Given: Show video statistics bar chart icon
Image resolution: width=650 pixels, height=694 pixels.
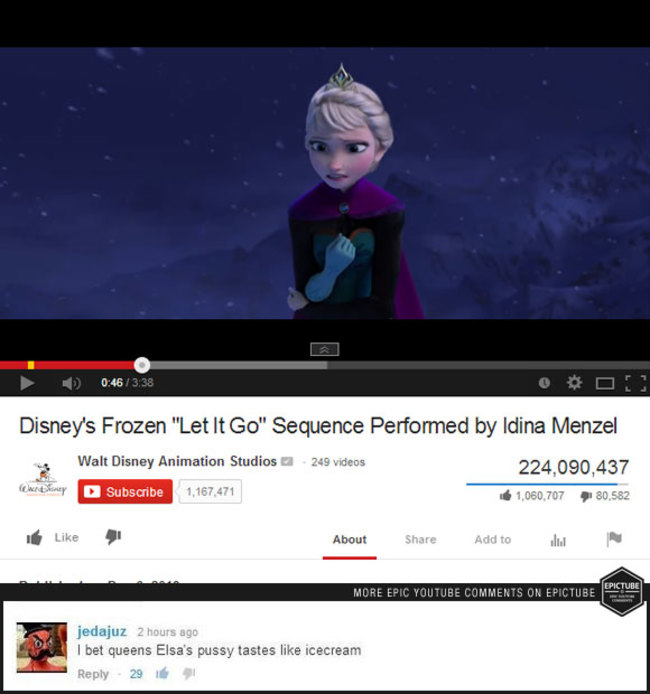Looking at the screenshot, I should [x=558, y=540].
